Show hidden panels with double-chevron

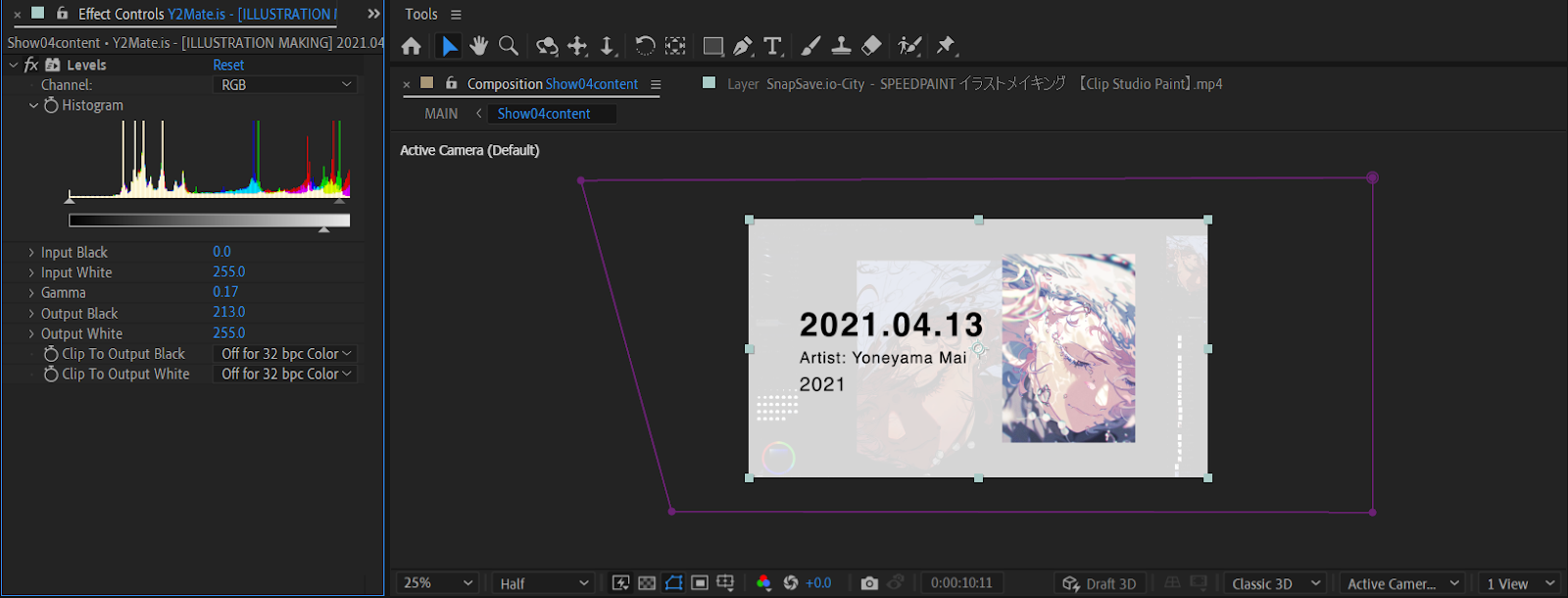373,14
